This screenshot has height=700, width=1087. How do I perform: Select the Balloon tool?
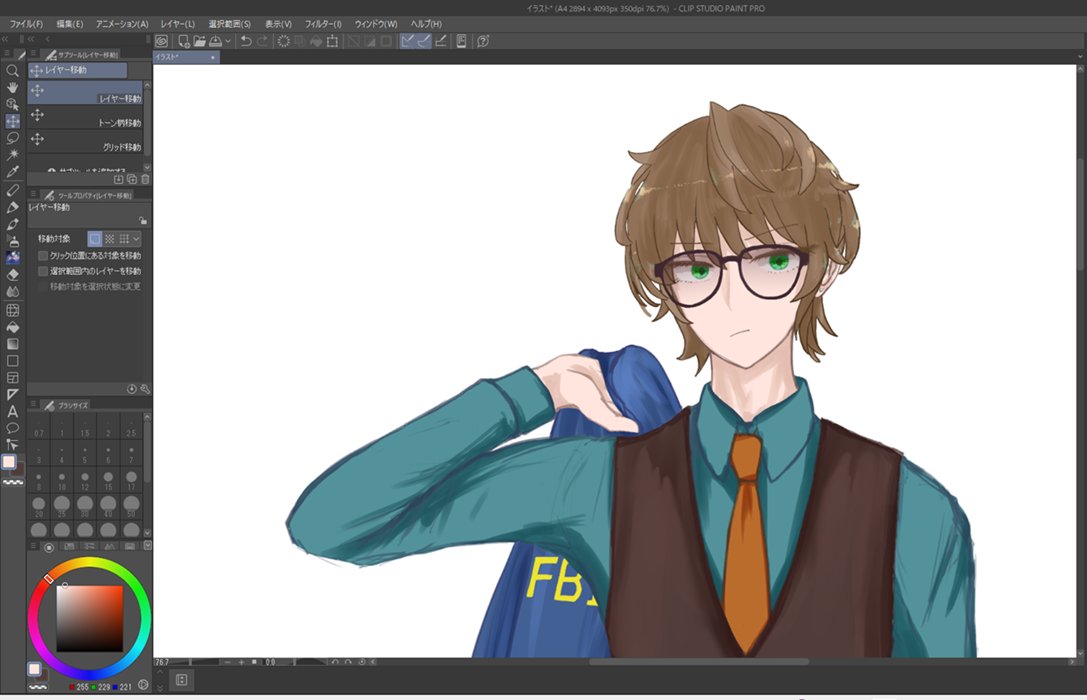tap(12, 428)
